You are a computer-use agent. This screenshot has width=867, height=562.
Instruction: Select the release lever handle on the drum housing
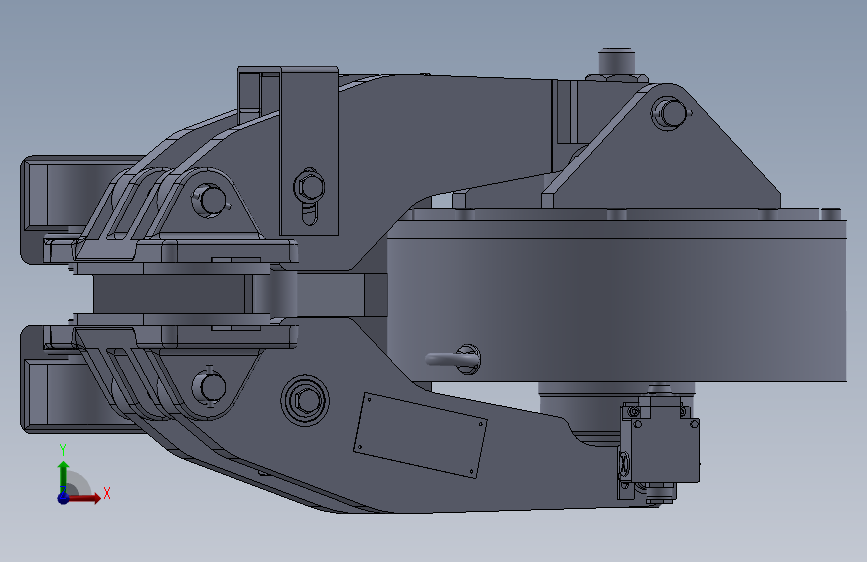452,360
